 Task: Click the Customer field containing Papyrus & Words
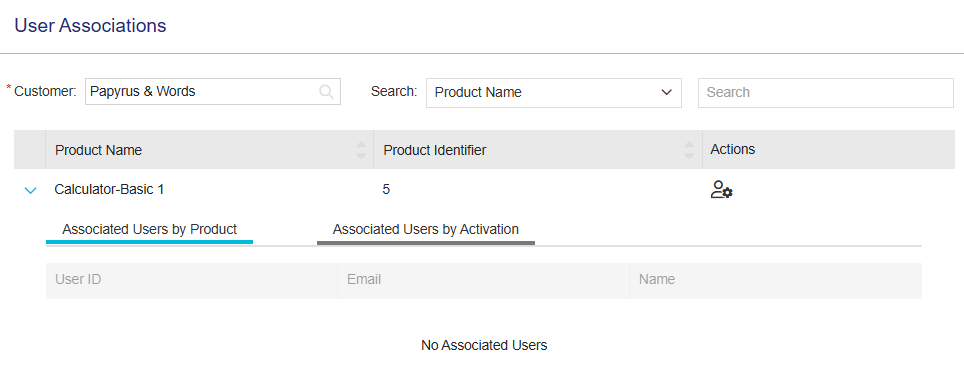click(x=213, y=92)
